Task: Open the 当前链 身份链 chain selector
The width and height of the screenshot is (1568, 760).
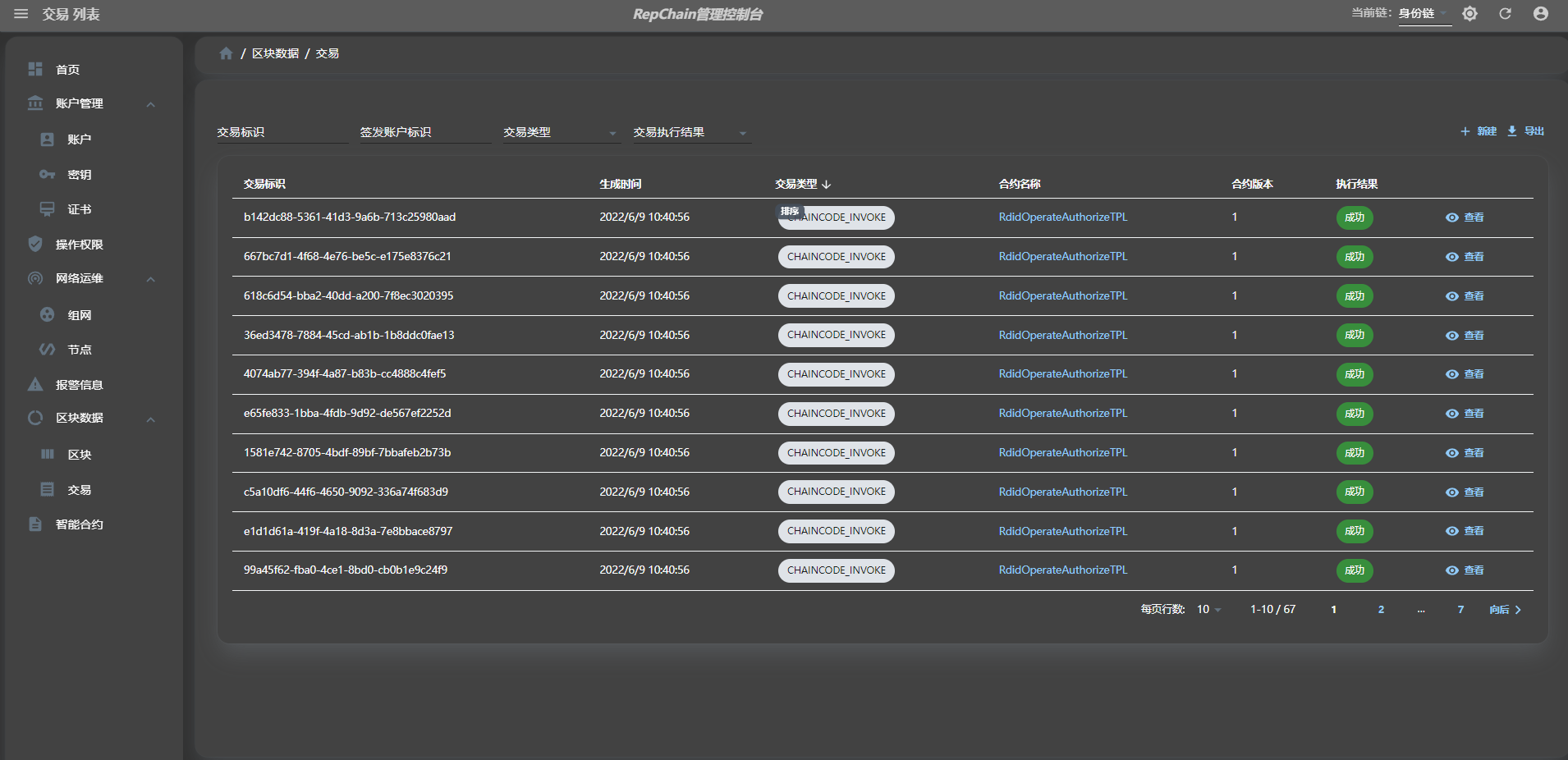Action: (x=1425, y=14)
